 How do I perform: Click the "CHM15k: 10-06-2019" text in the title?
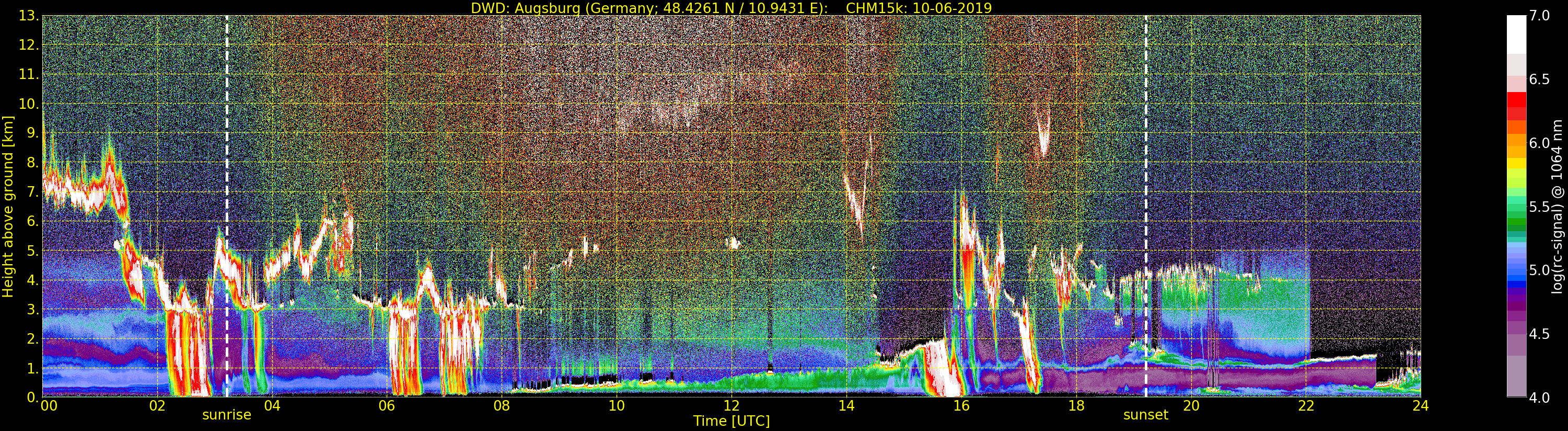tap(919, 8)
